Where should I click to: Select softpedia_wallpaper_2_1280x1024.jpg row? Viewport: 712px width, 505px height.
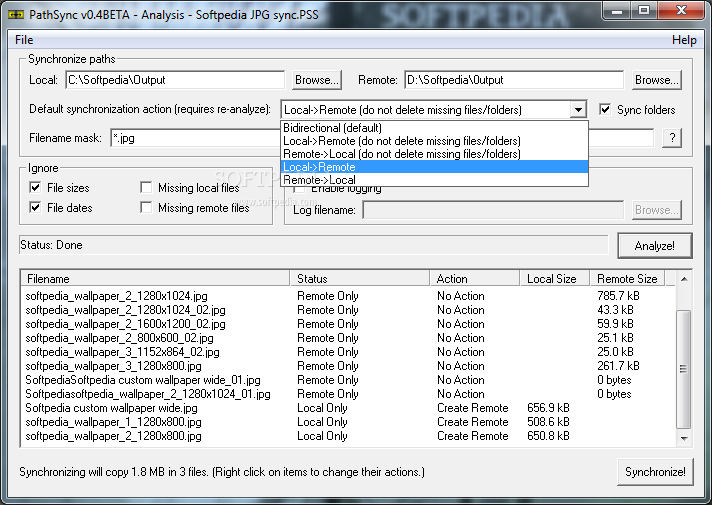(348, 296)
